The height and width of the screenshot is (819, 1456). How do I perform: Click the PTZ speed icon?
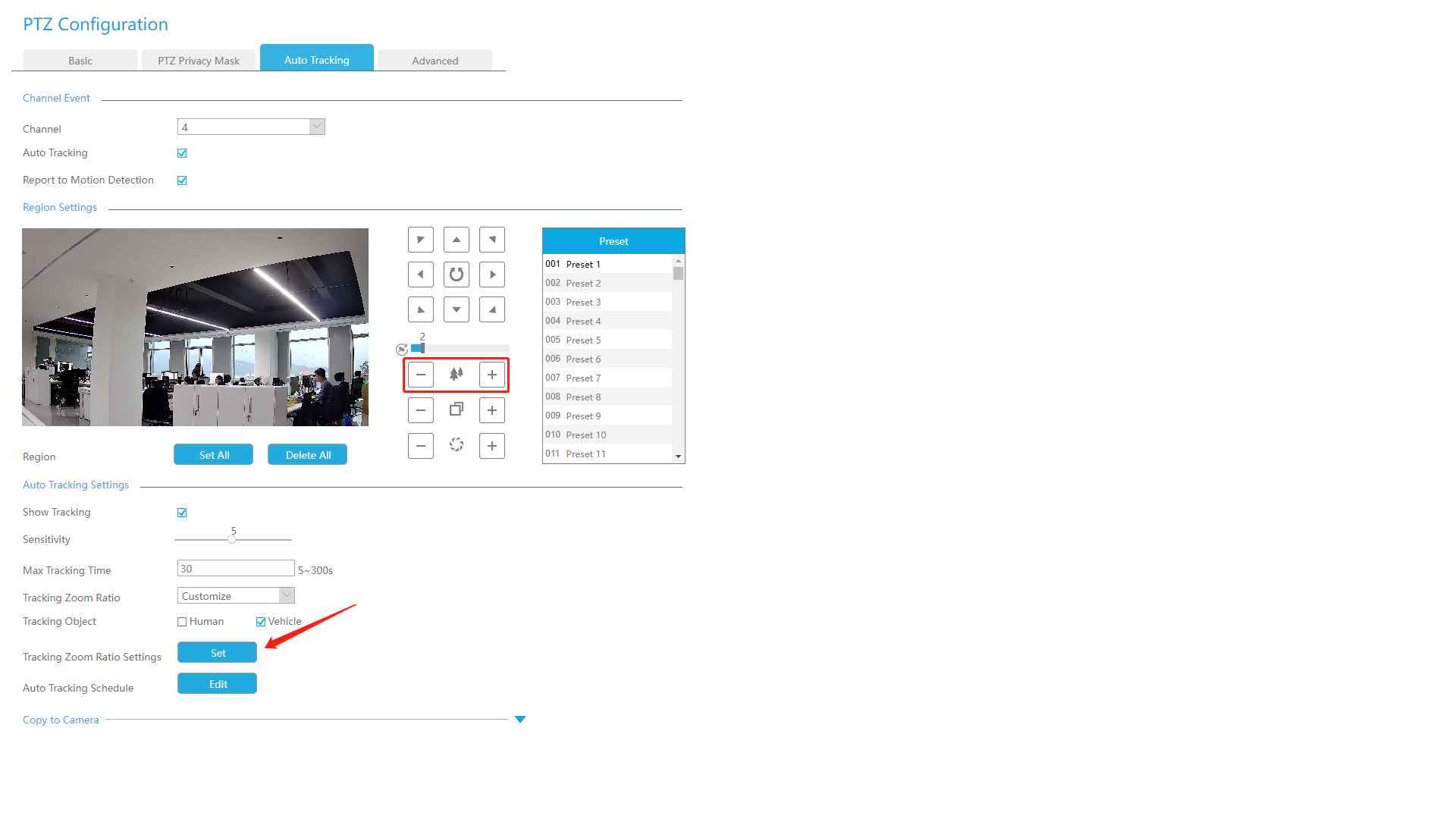point(402,350)
